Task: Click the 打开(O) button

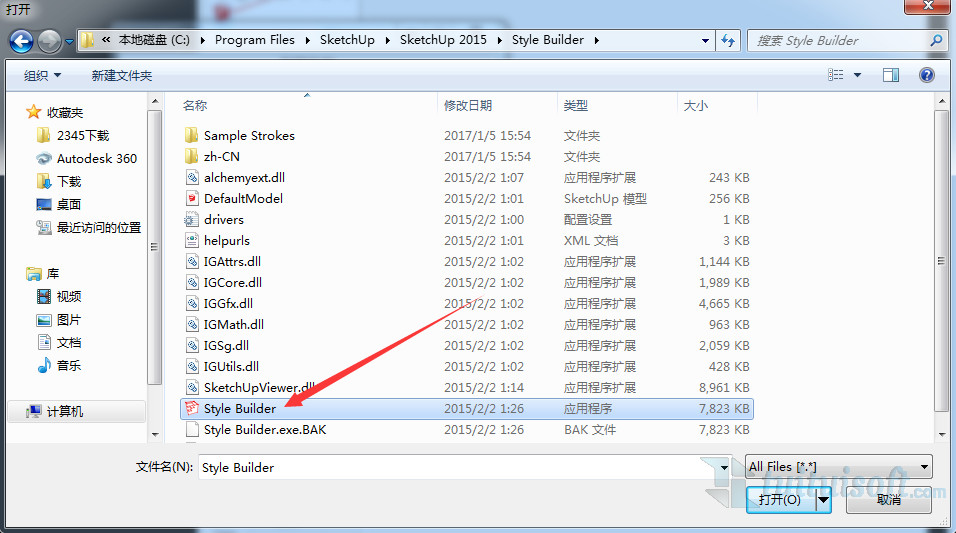Action: click(780, 499)
